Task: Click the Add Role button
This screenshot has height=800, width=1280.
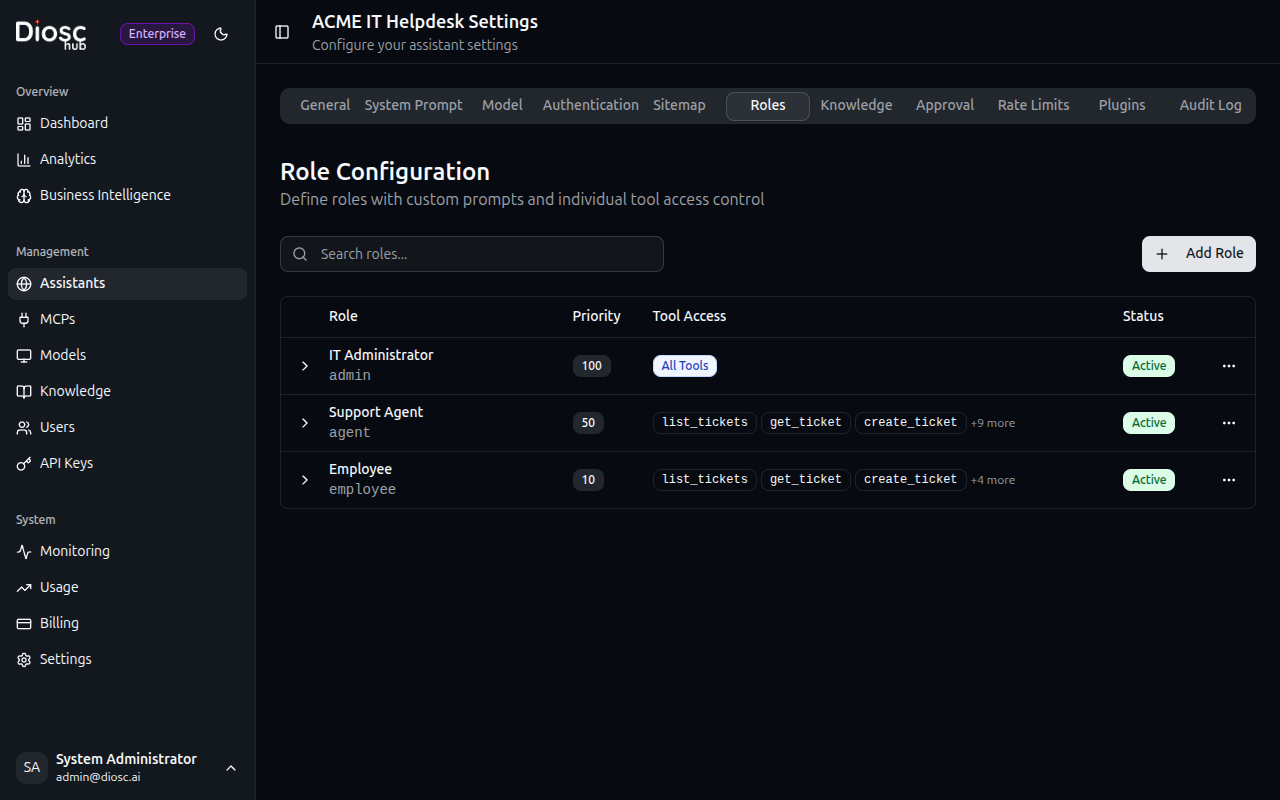Action: [x=1198, y=254]
